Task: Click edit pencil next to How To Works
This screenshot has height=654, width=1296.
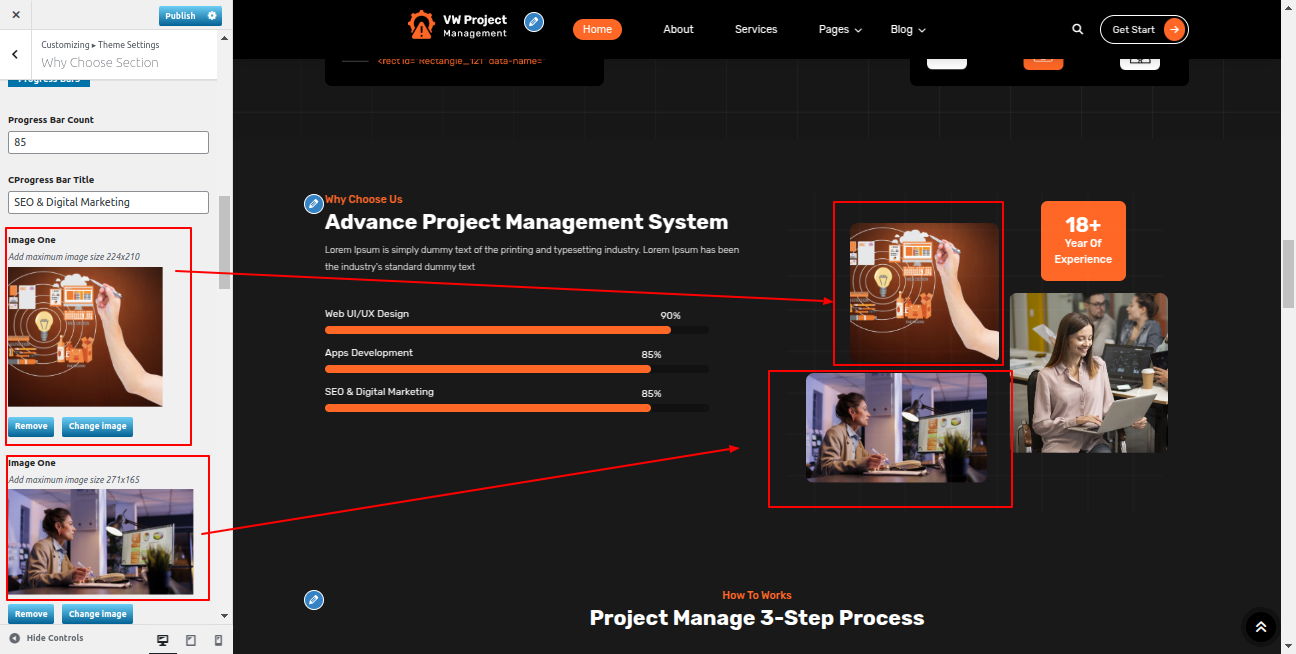Action: (313, 600)
